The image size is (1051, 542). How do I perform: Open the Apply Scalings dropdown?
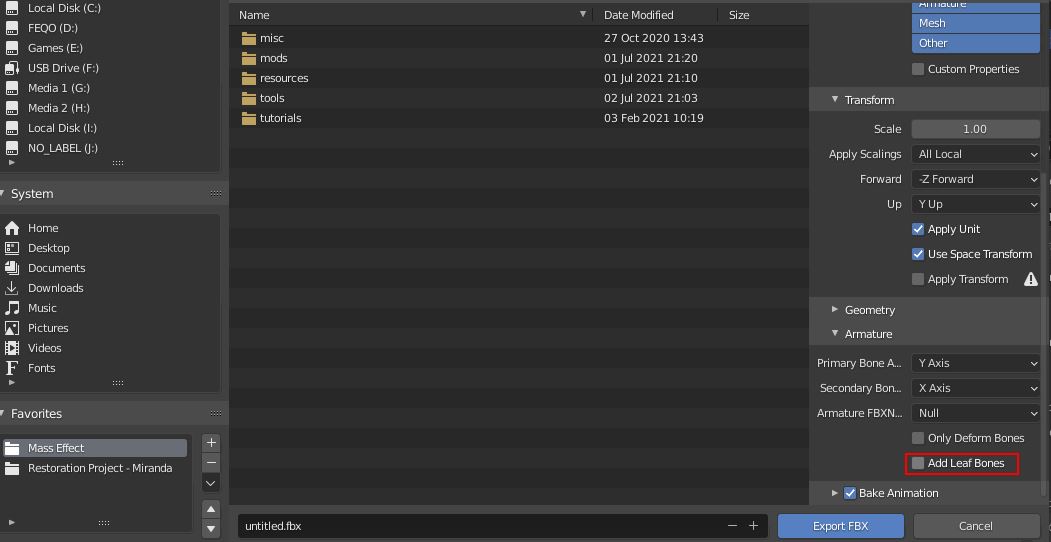point(976,154)
